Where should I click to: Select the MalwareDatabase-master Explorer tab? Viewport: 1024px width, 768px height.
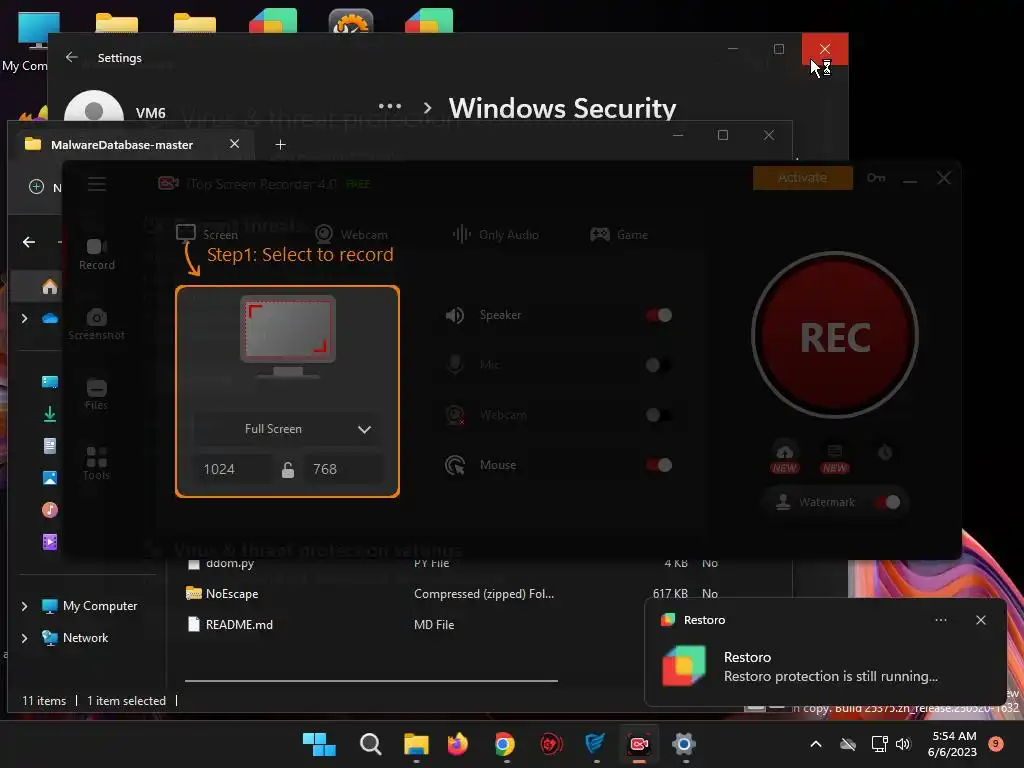click(121, 144)
